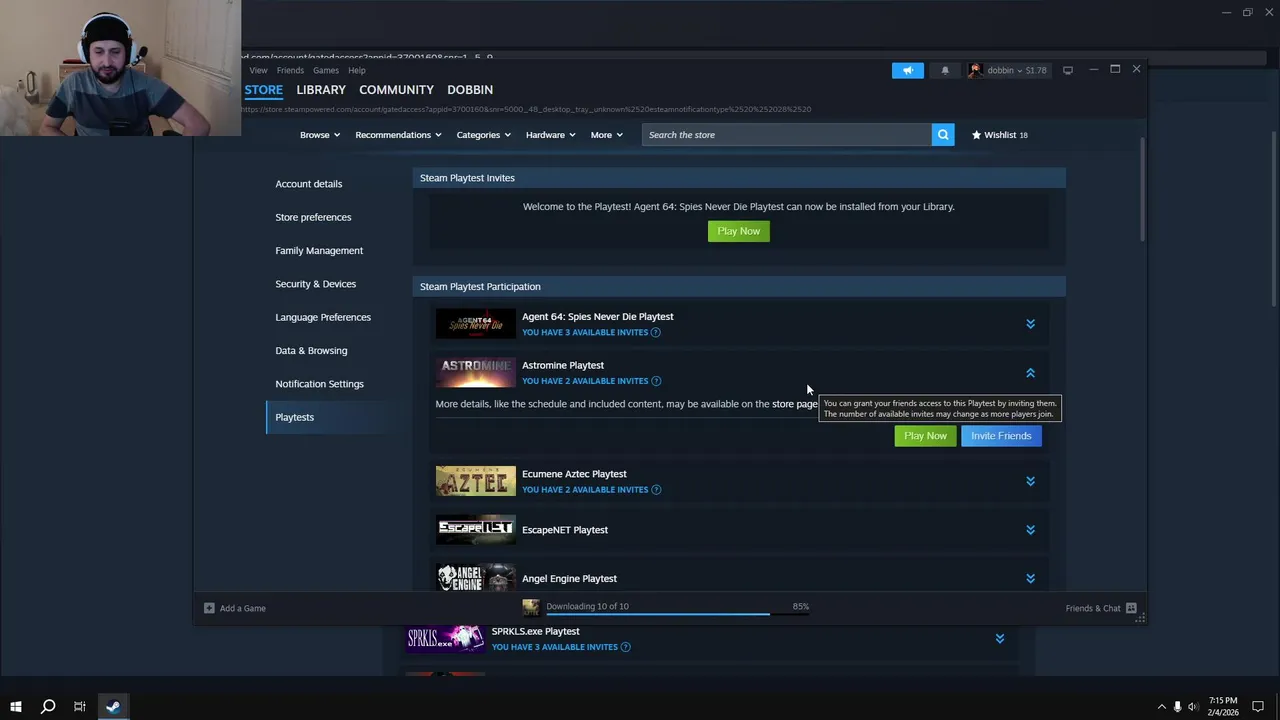Open Windows taskbar search
1280x720 pixels.
point(48,707)
